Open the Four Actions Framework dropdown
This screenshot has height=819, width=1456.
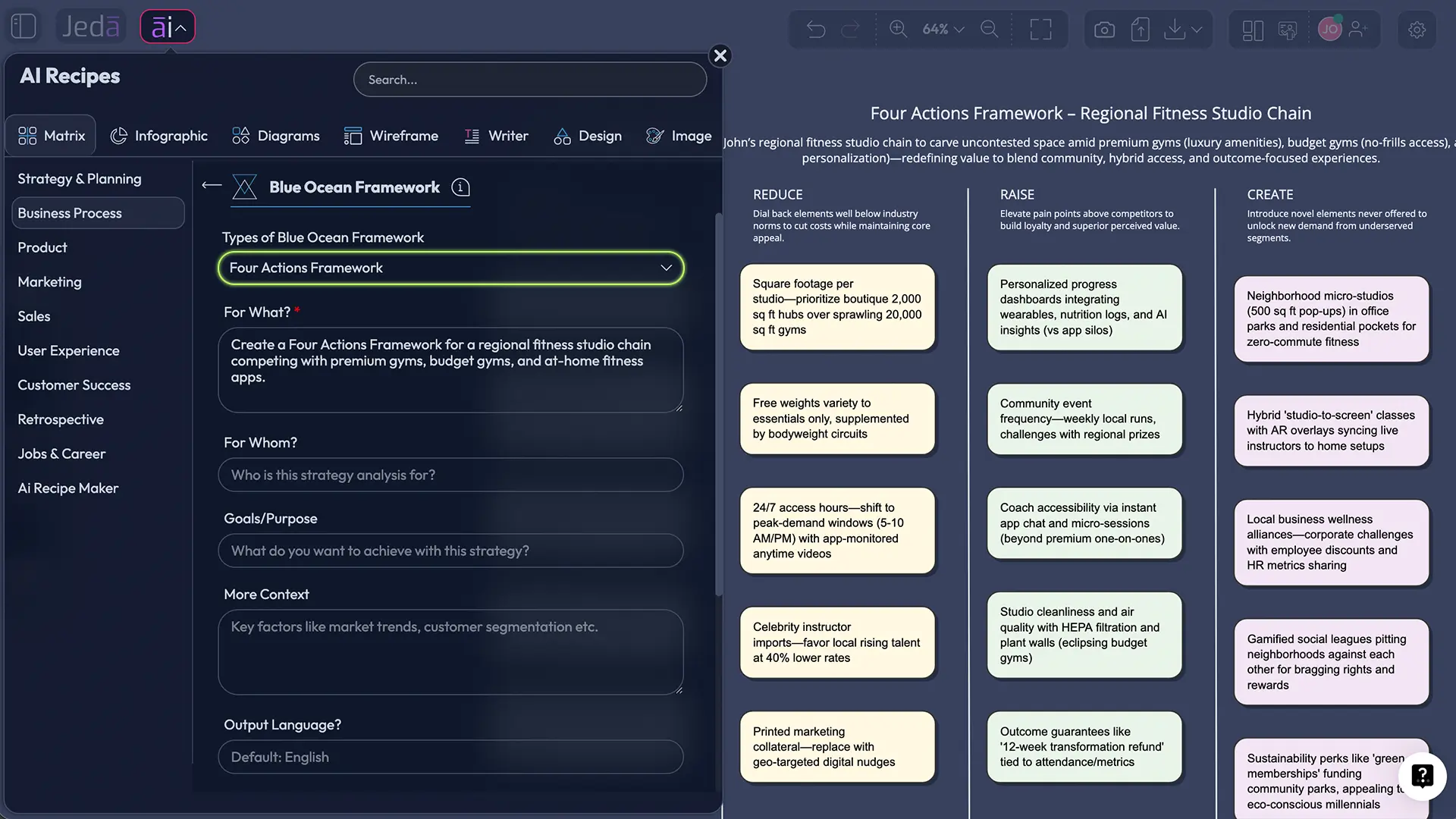(451, 268)
